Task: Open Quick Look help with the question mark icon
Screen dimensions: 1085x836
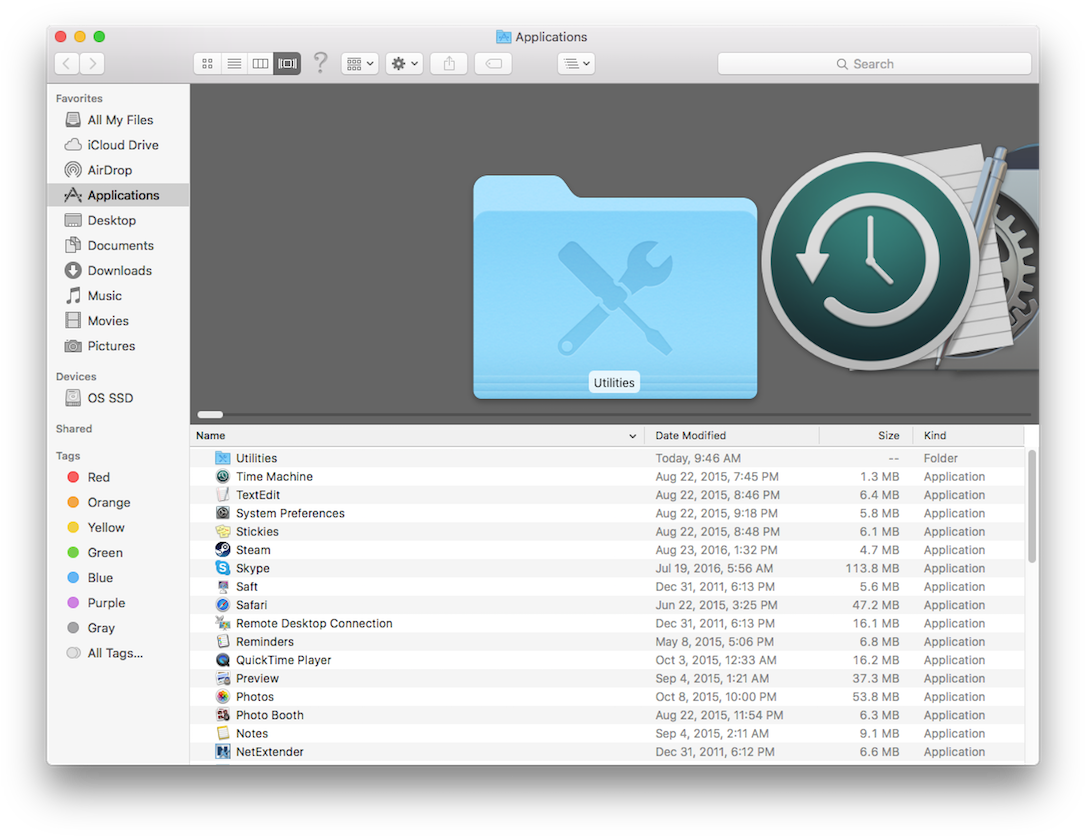Action: [320, 63]
